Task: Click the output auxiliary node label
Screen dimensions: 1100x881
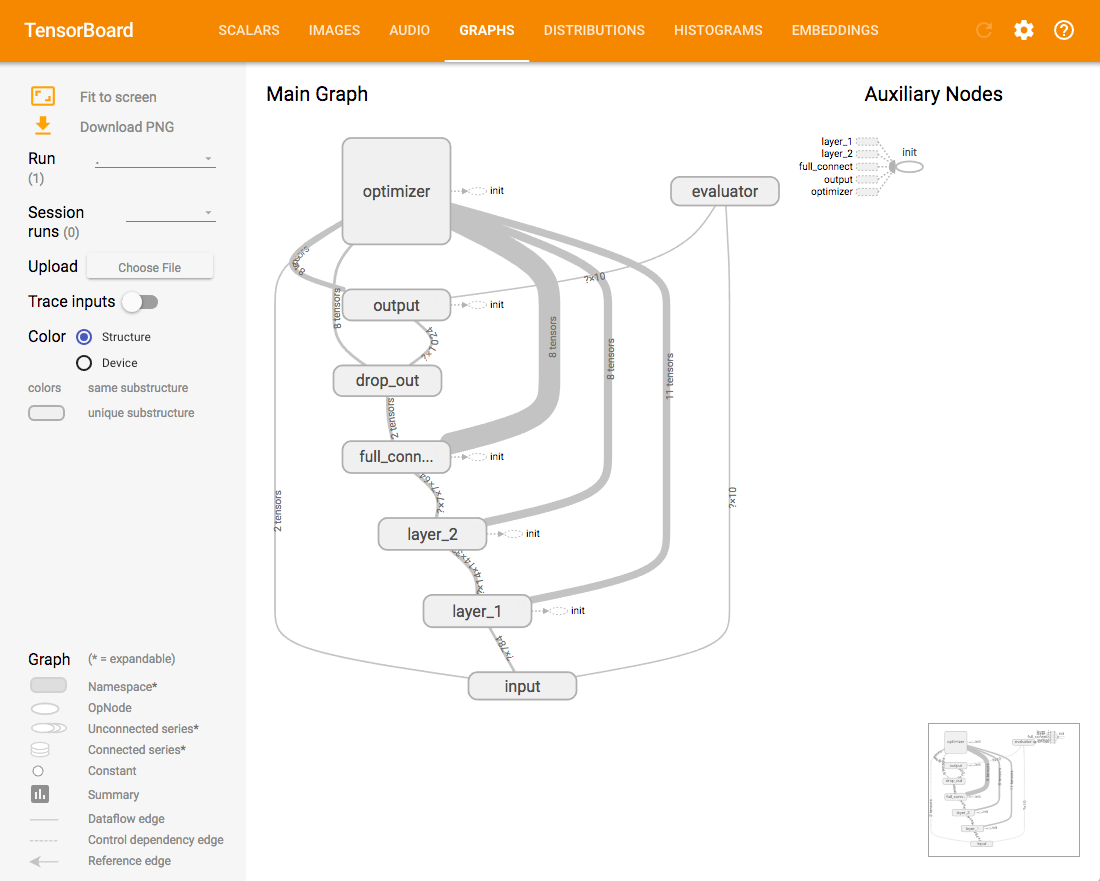Action: click(x=838, y=179)
